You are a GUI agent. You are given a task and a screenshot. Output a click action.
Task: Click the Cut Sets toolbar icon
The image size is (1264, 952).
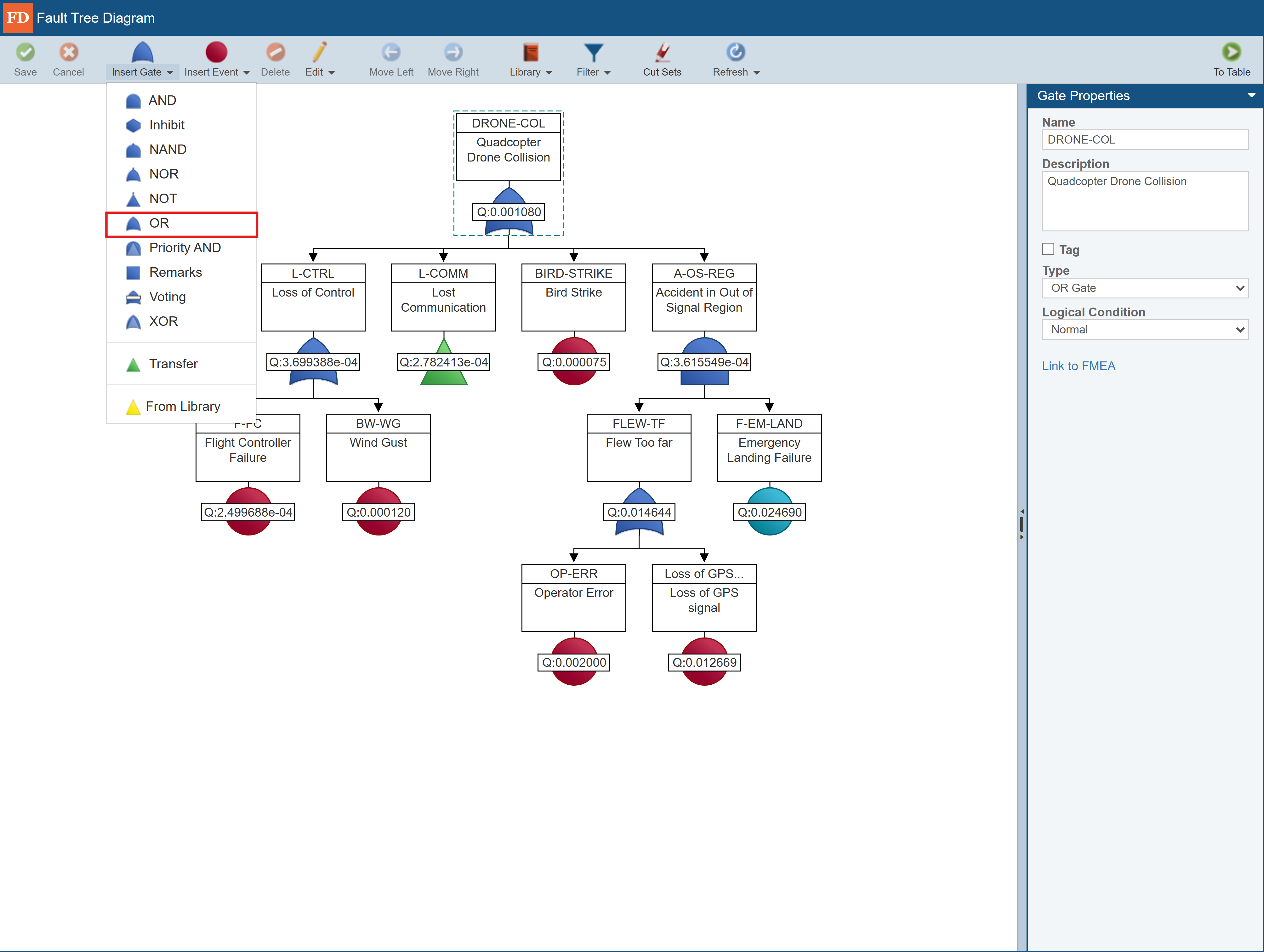tap(662, 52)
